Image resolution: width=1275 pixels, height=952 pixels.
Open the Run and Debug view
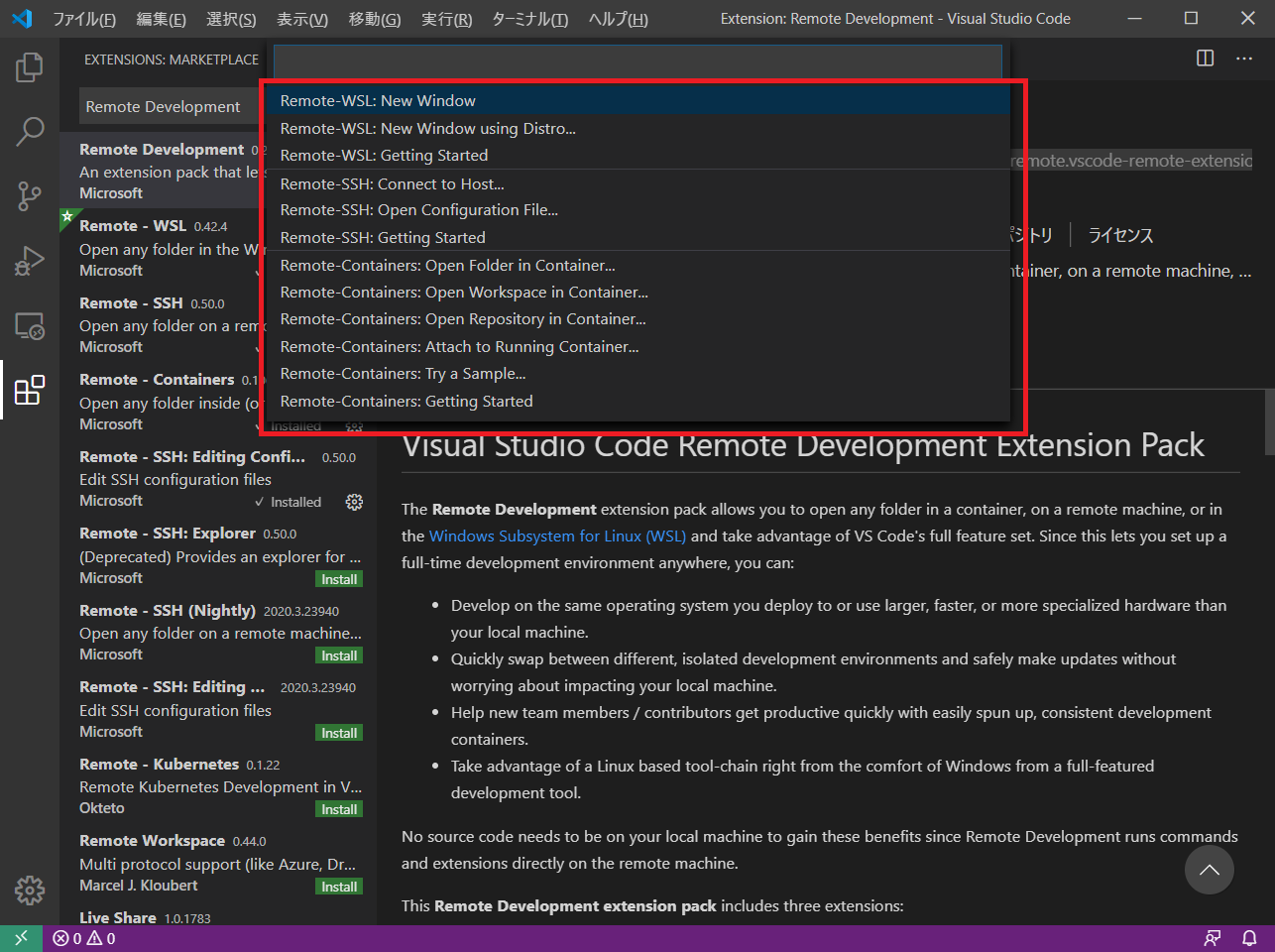[30, 261]
